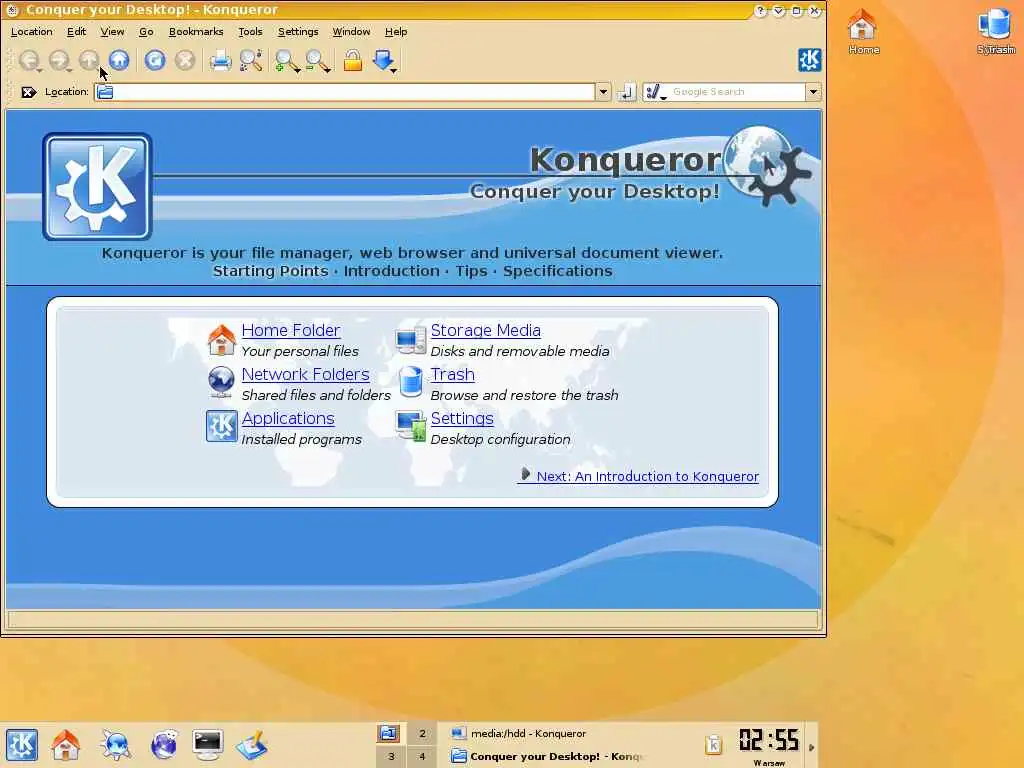Open the Home Folder link
This screenshot has width=1024, height=768.
(291, 330)
